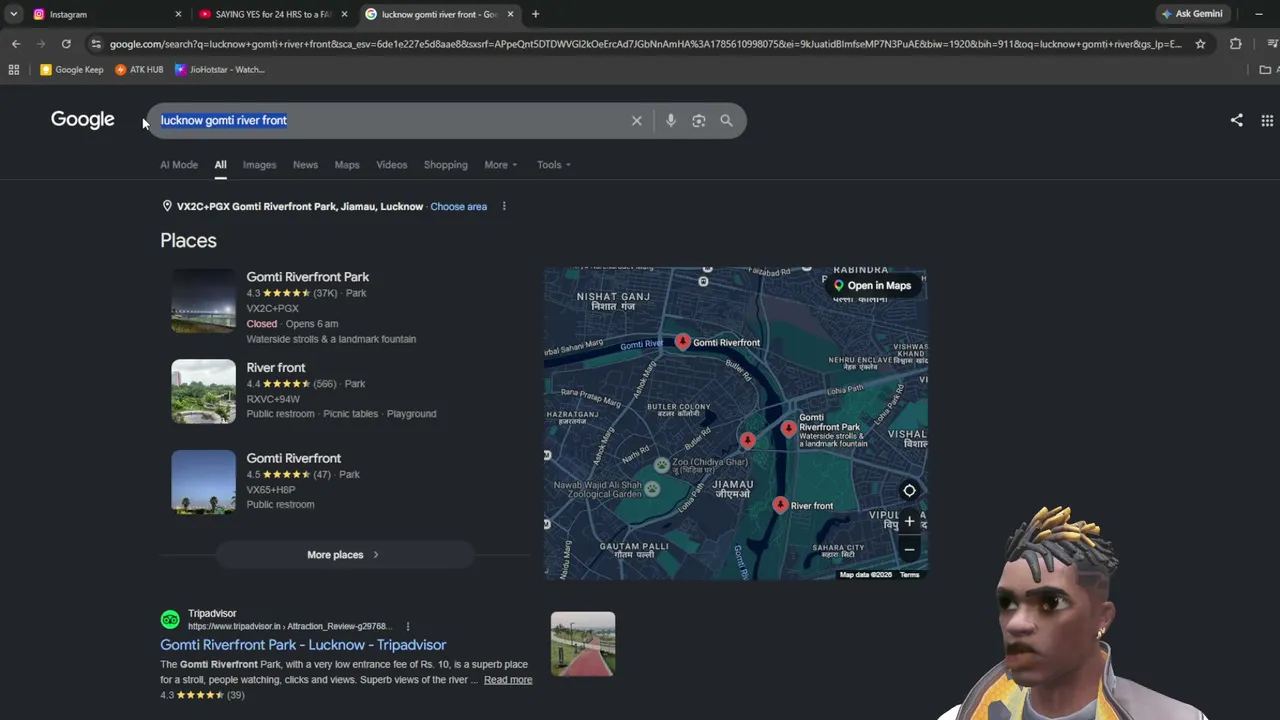
Task: Open Gomti Riverfront Park Tripadvisor result
Action: [x=303, y=645]
